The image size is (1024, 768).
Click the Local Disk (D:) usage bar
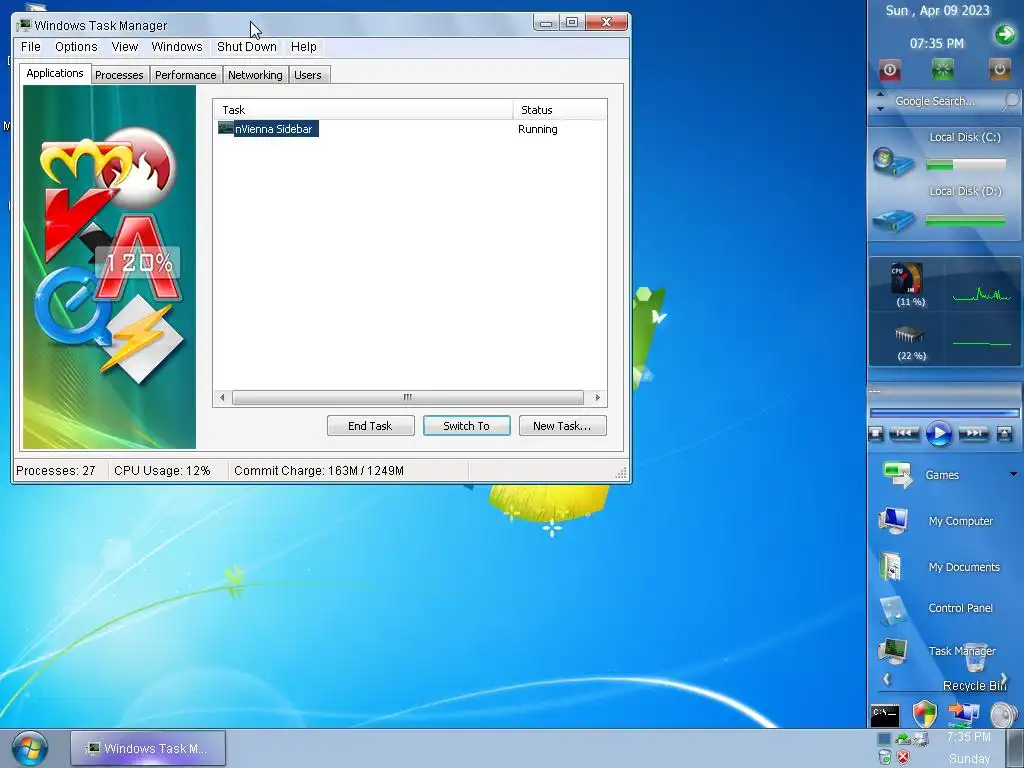point(966,221)
